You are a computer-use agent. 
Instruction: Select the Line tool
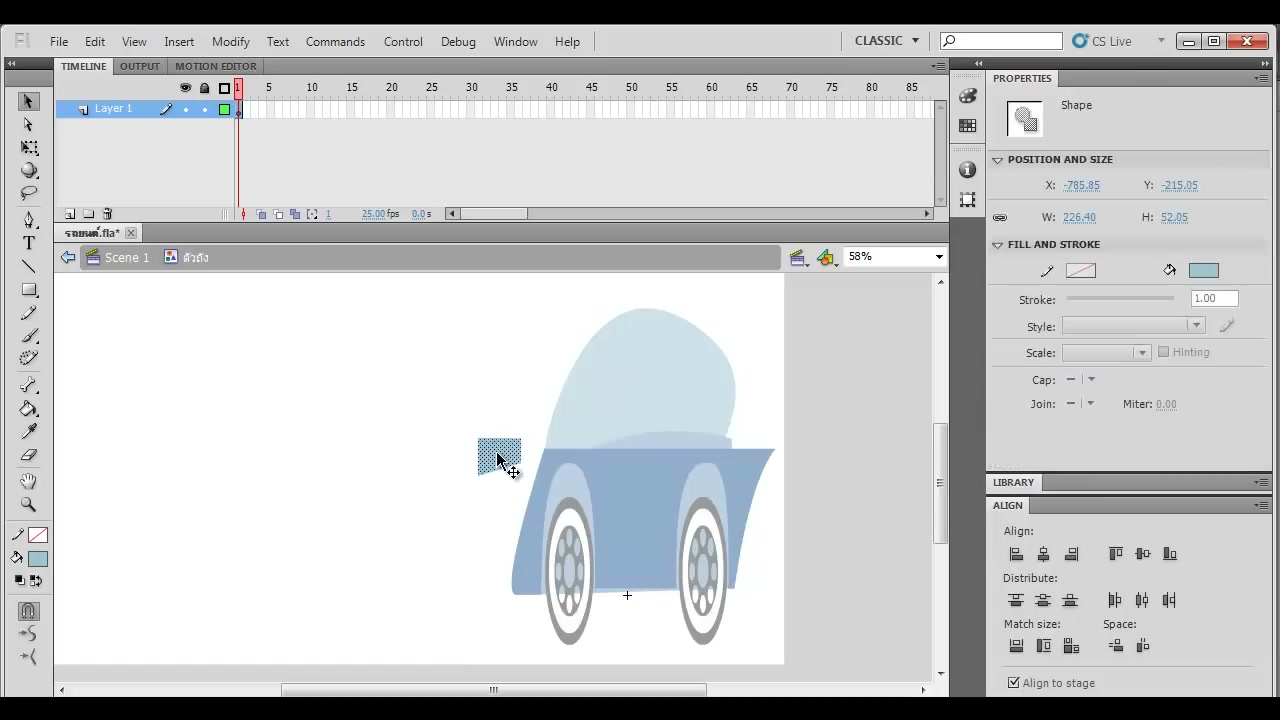point(29,267)
